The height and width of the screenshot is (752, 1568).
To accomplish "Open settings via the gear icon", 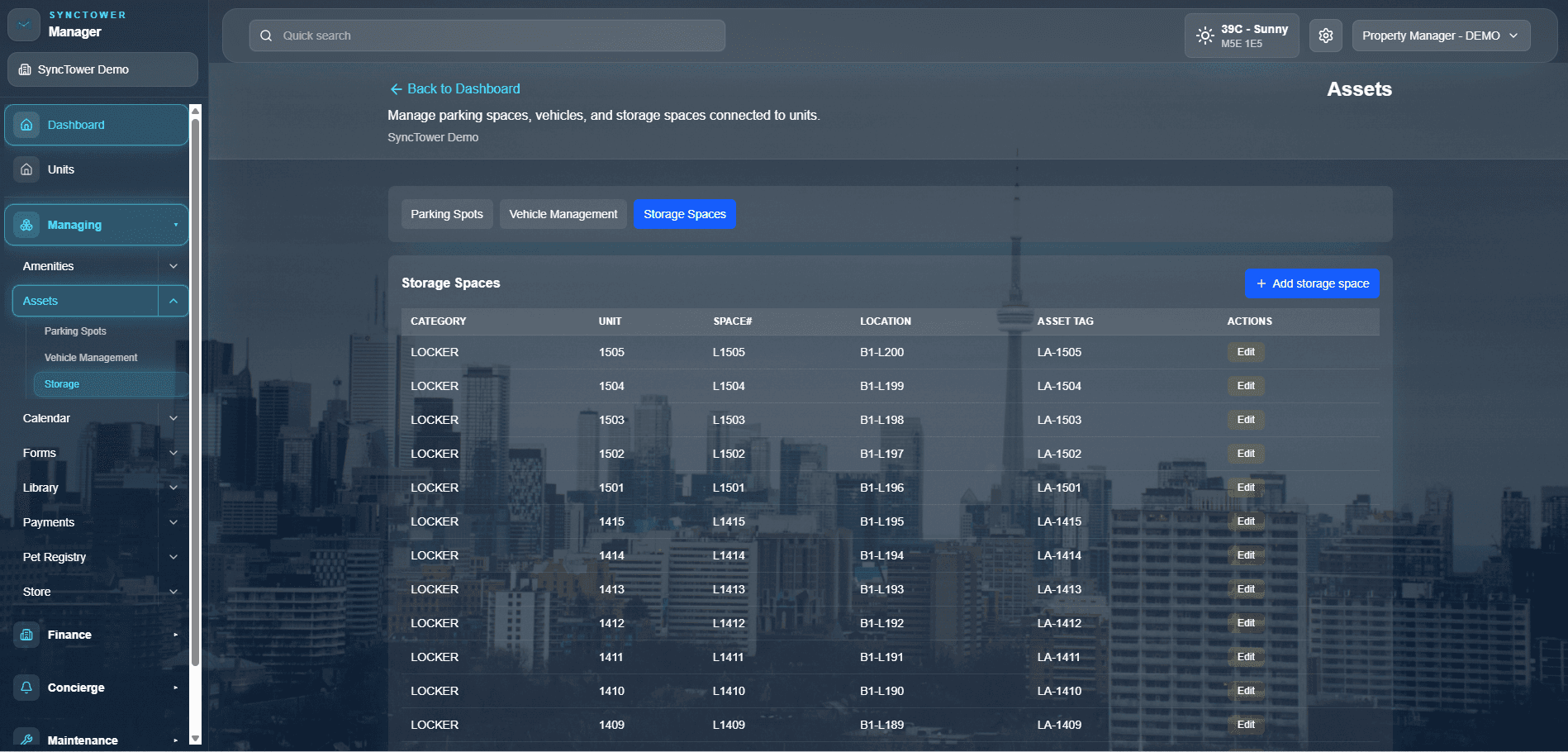I will pyautogui.click(x=1326, y=36).
